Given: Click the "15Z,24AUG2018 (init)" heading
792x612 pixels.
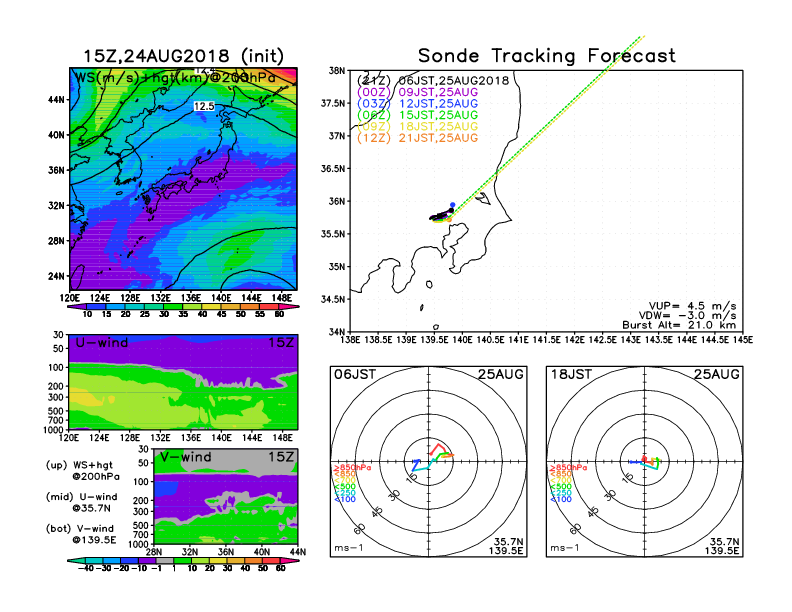Looking at the screenshot, I should 183,56.
